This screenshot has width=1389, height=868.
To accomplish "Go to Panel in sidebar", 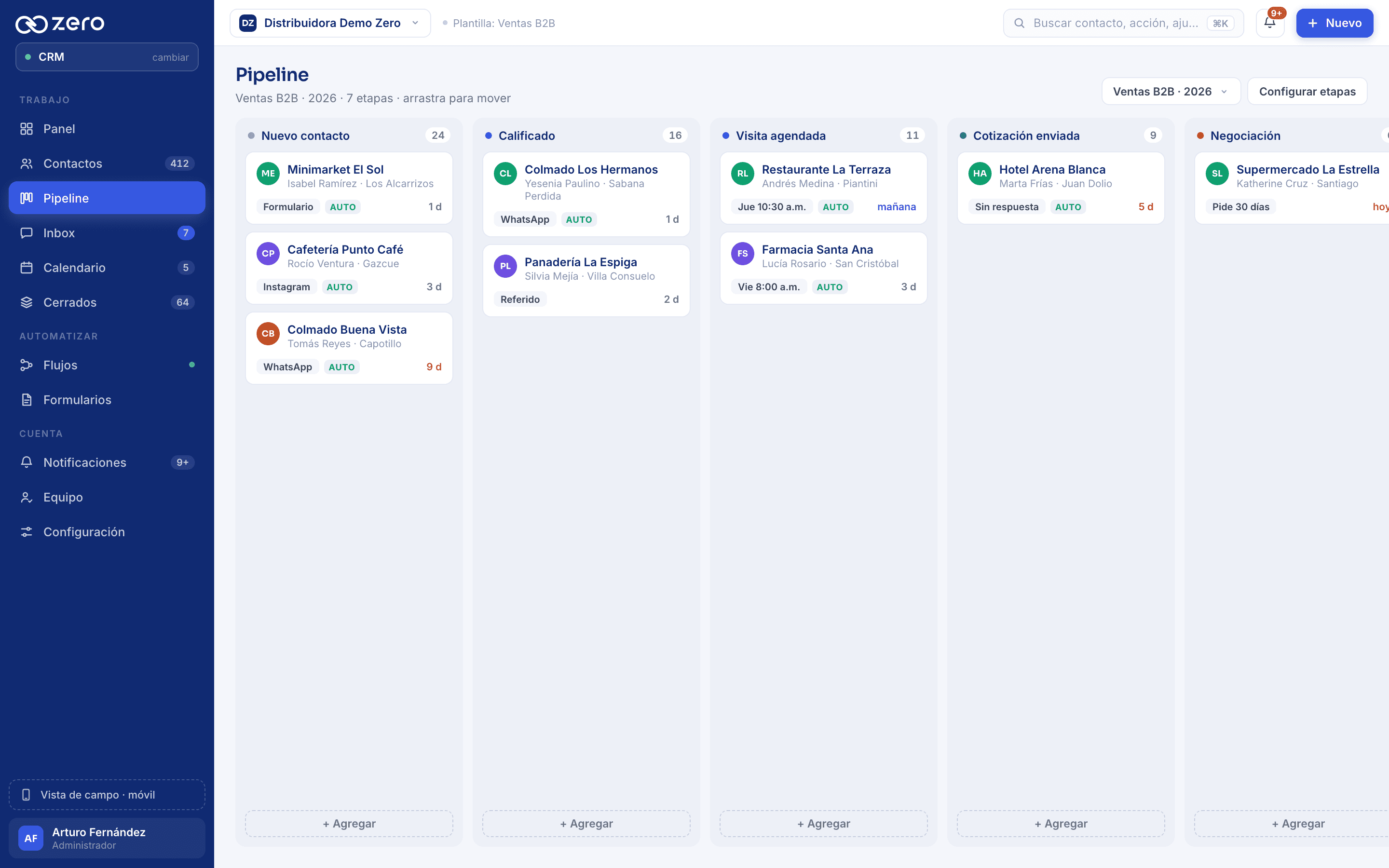I will point(107,129).
